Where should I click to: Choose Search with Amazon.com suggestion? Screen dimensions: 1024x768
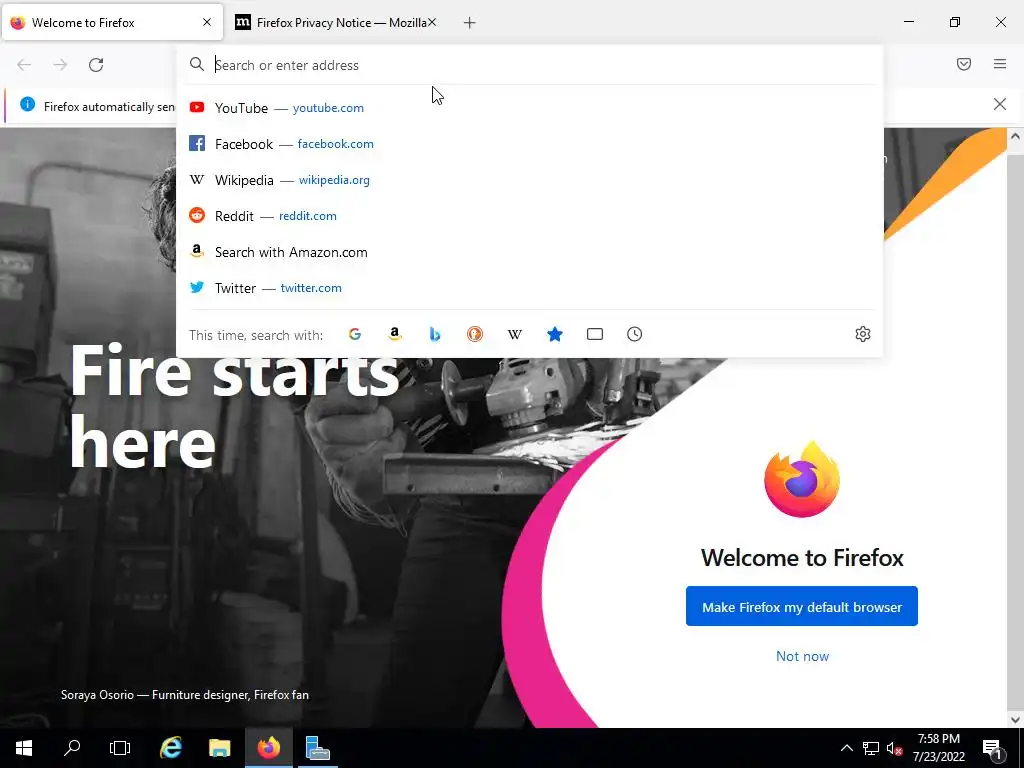pos(529,252)
